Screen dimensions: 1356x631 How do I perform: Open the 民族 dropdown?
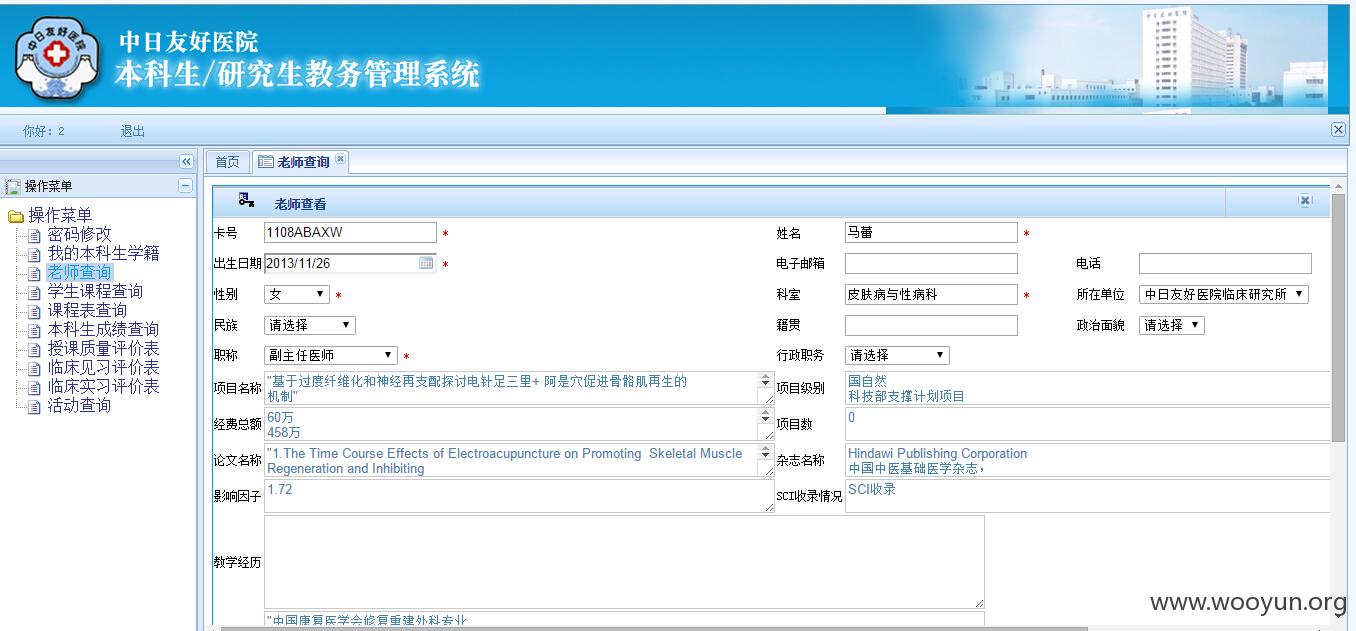coord(310,325)
